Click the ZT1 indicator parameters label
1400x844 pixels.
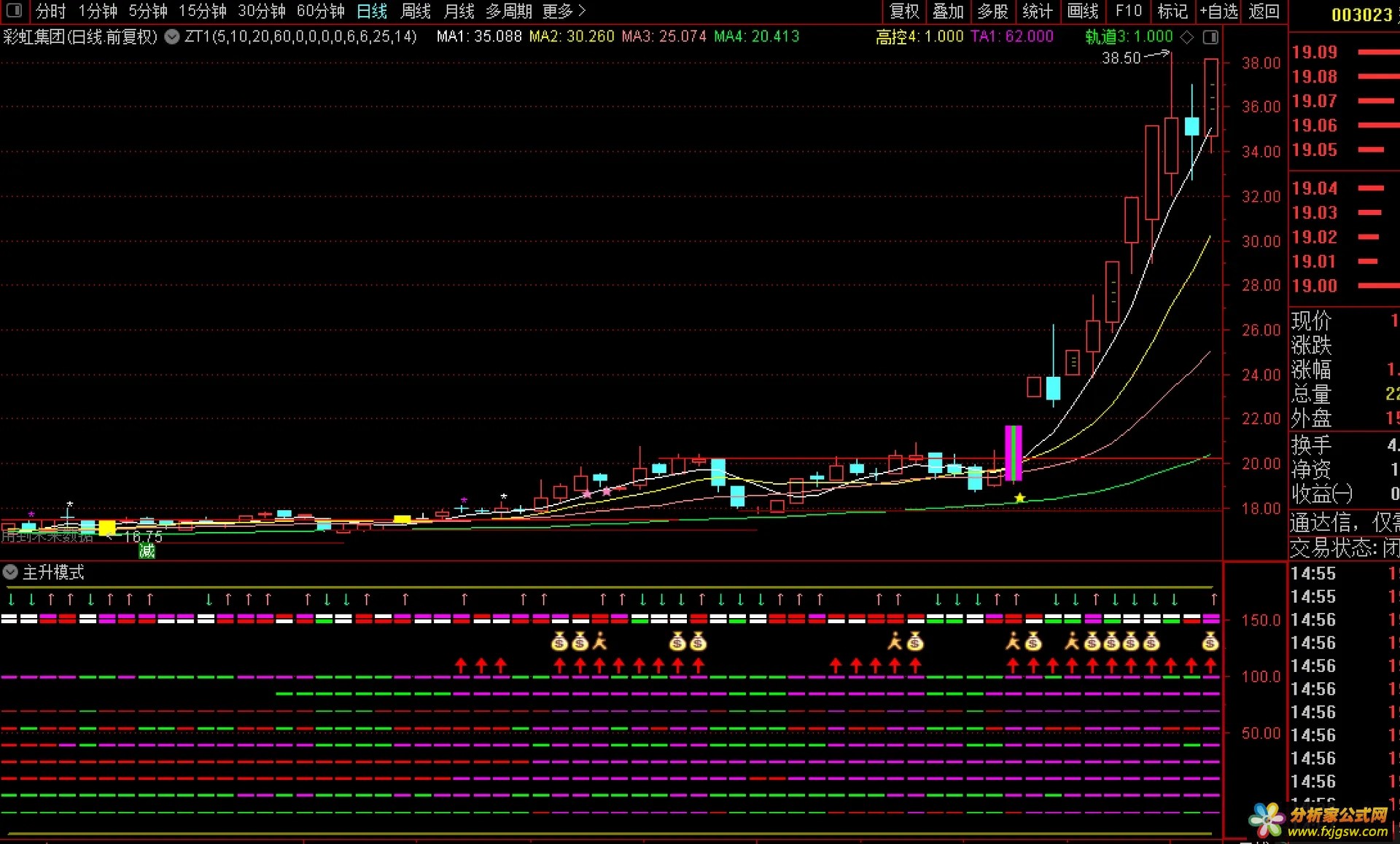coord(300,36)
